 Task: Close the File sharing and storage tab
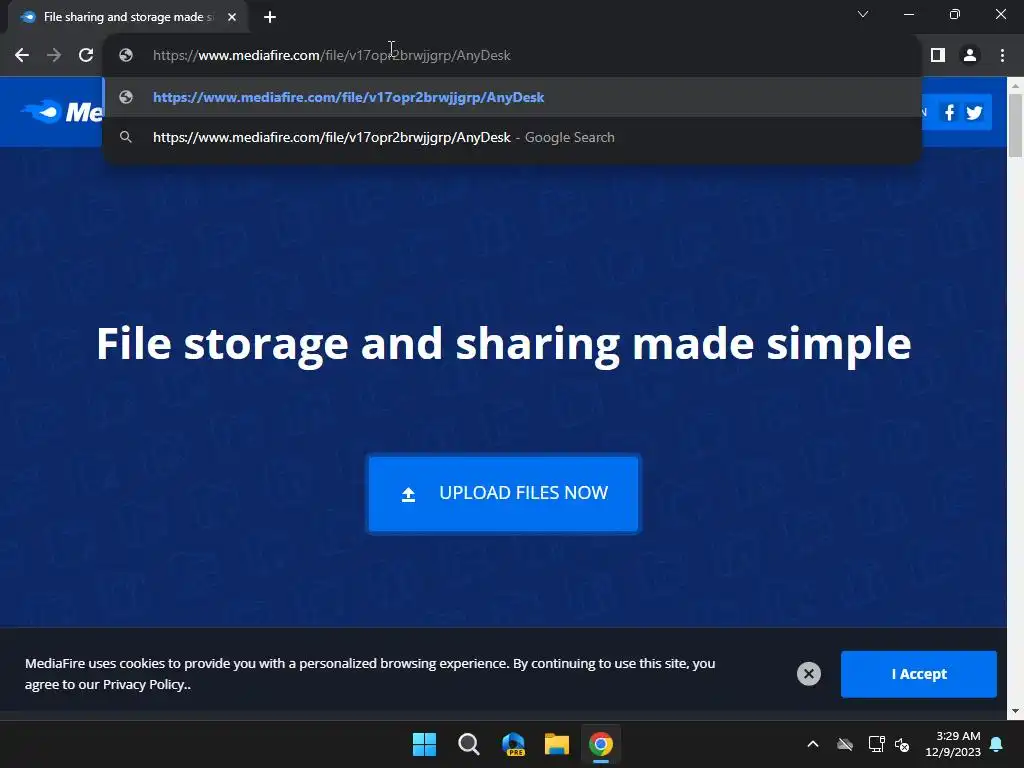pos(232,17)
